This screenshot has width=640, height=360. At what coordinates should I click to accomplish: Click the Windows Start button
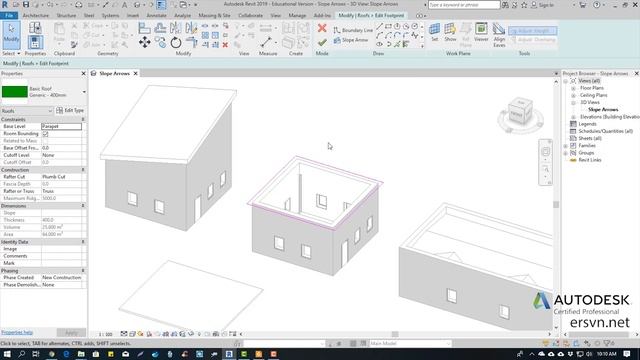click(7, 354)
